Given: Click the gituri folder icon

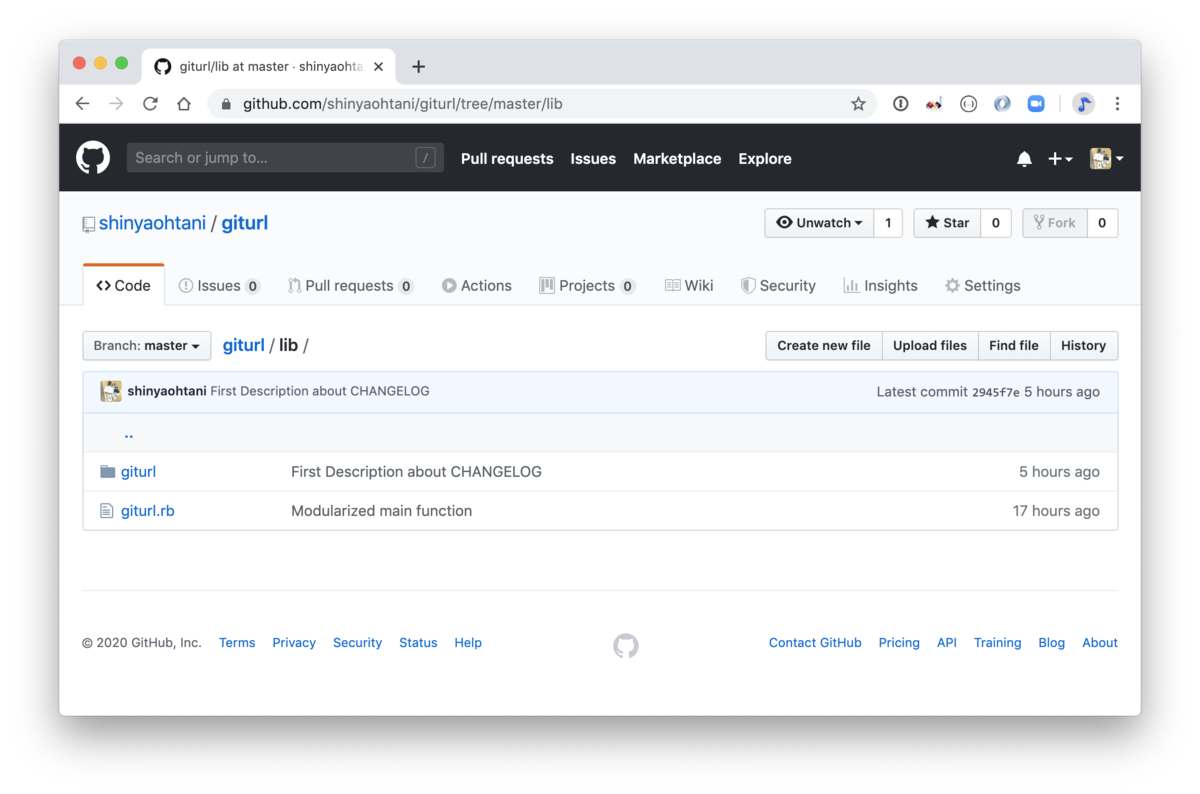Looking at the screenshot, I should 108,472.
